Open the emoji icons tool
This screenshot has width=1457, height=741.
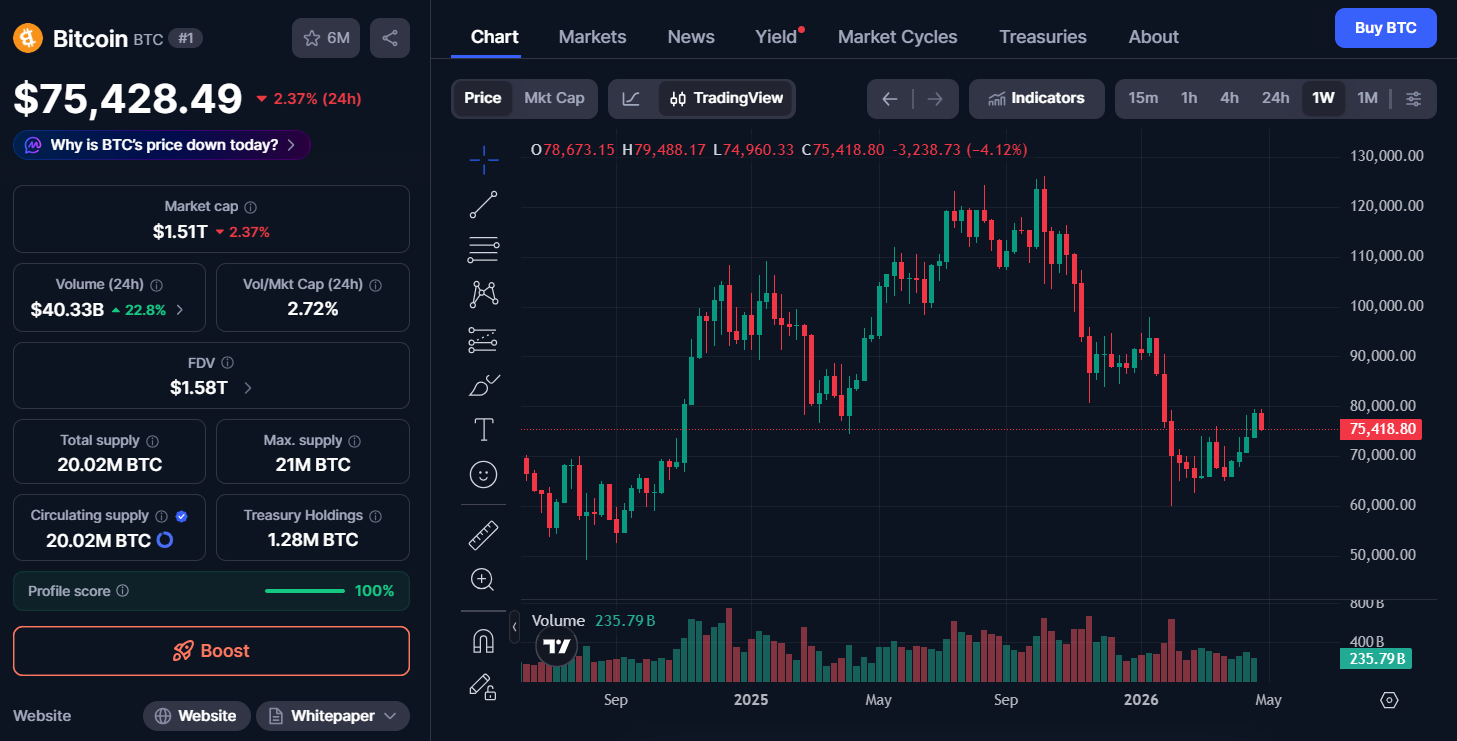(484, 474)
